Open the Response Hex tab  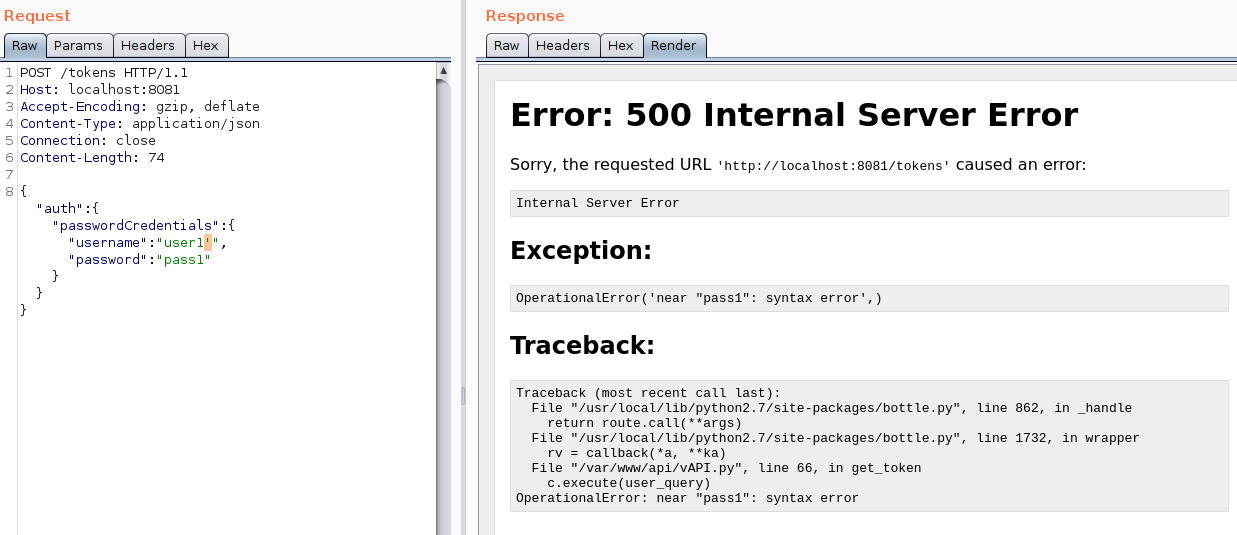(620, 46)
